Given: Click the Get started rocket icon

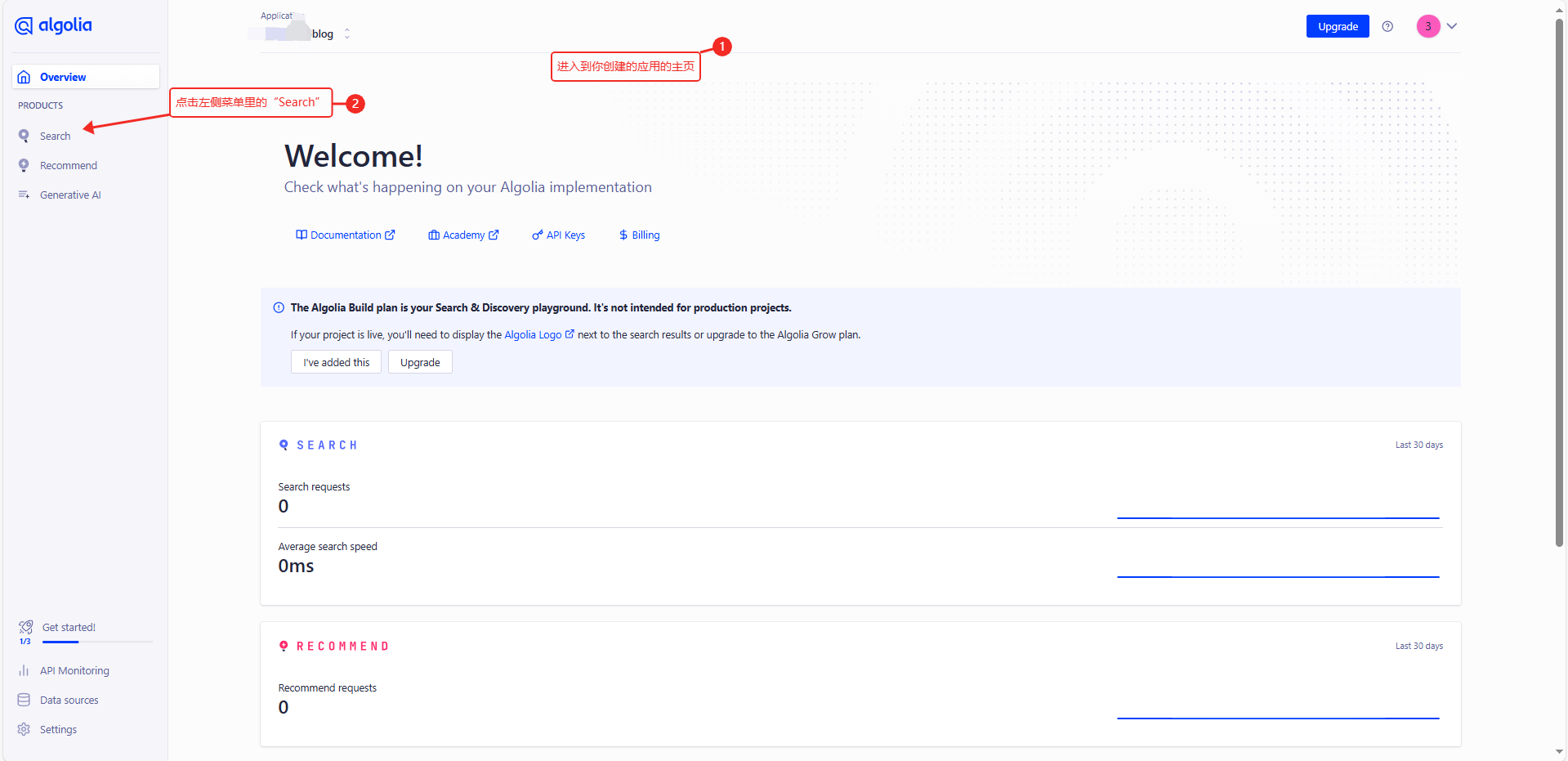Looking at the screenshot, I should 25,627.
